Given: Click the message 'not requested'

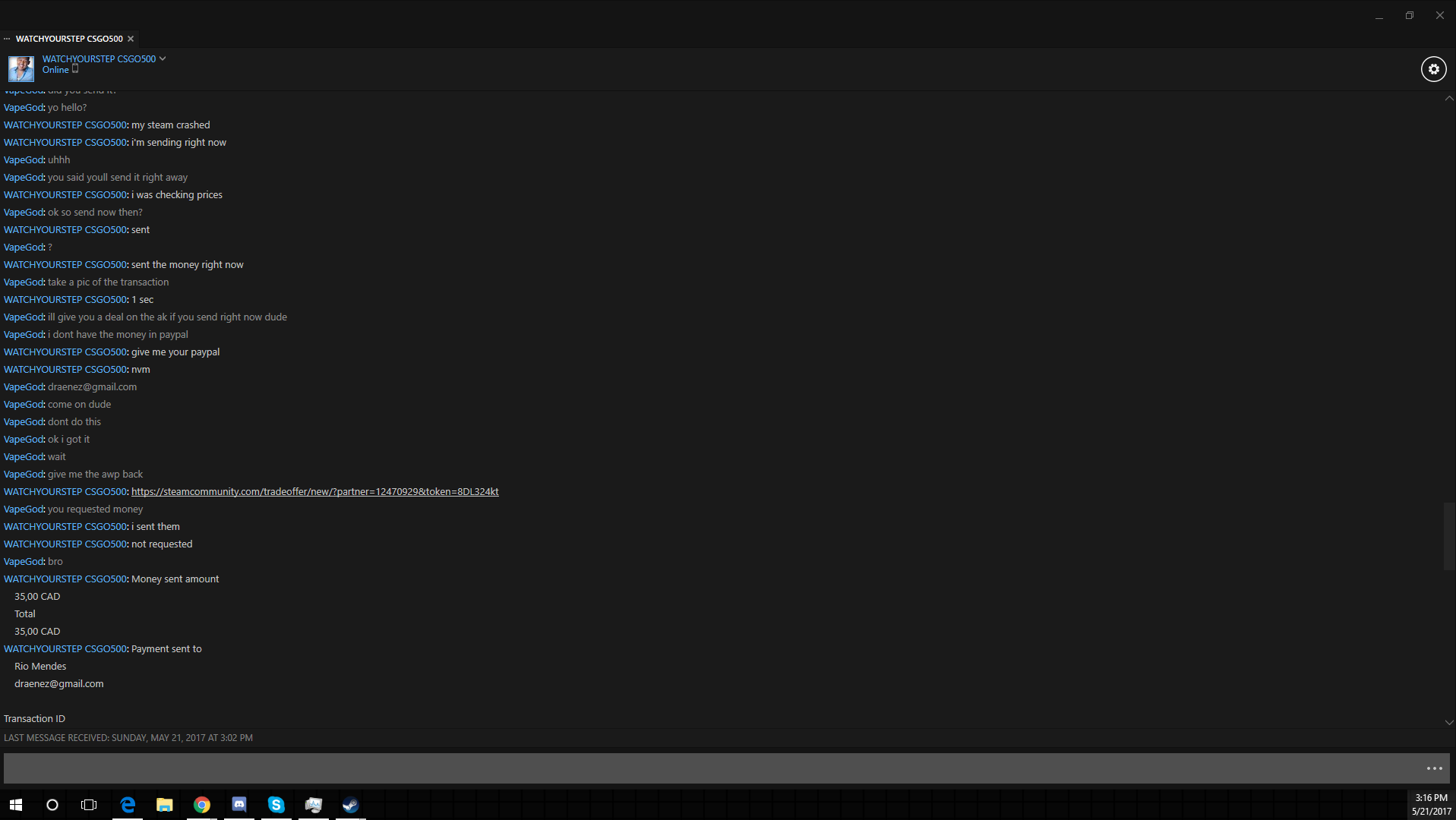Looking at the screenshot, I should [162, 544].
